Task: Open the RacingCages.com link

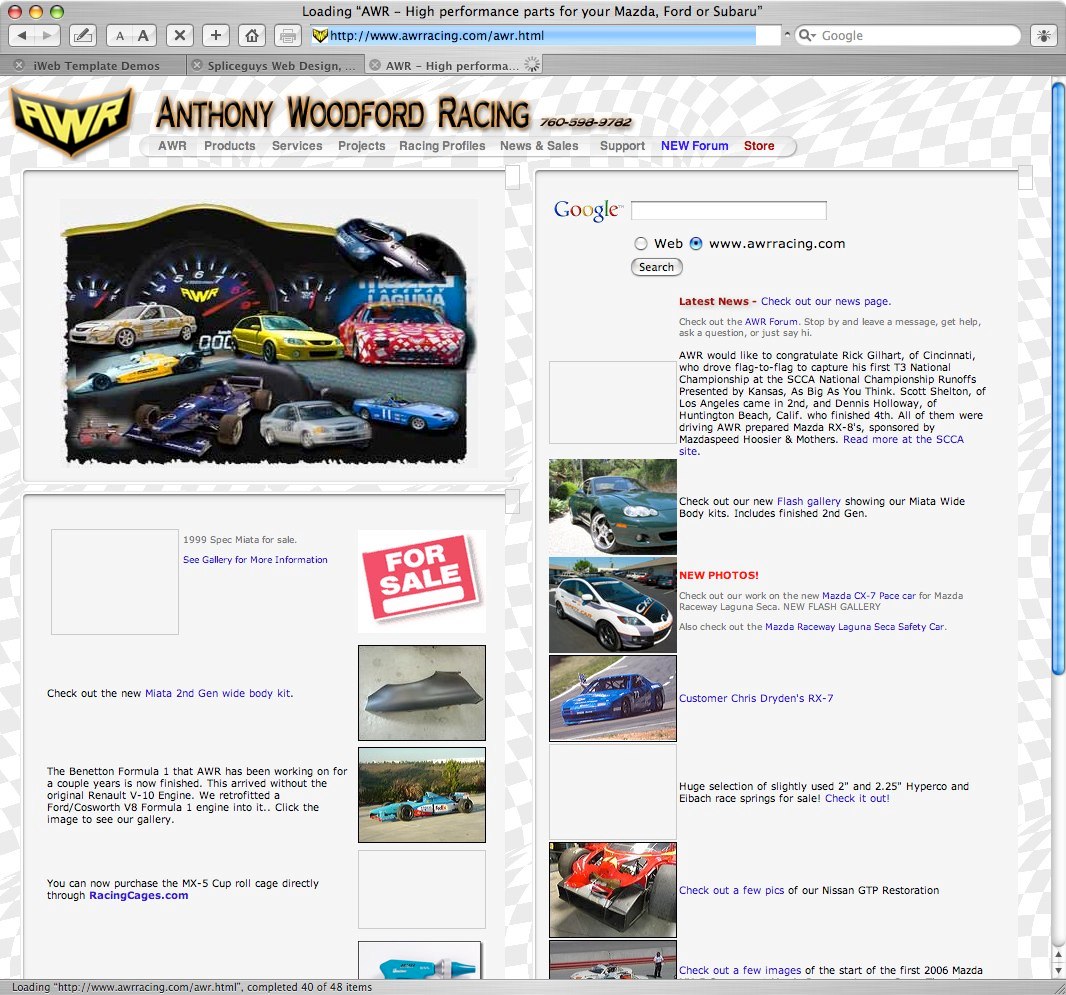Action: click(x=139, y=895)
